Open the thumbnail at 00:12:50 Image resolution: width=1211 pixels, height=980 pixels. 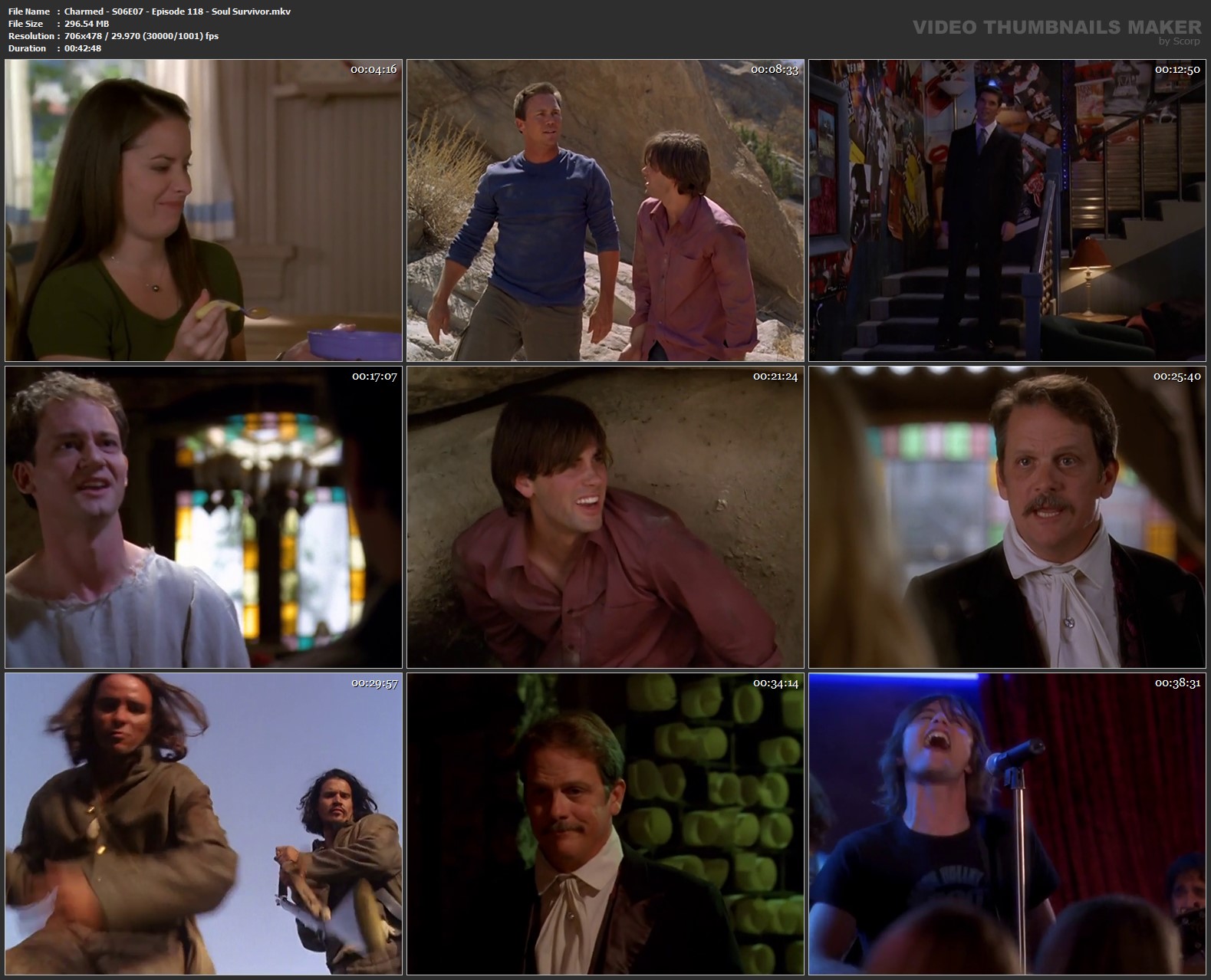pyautogui.click(x=1007, y=210)
